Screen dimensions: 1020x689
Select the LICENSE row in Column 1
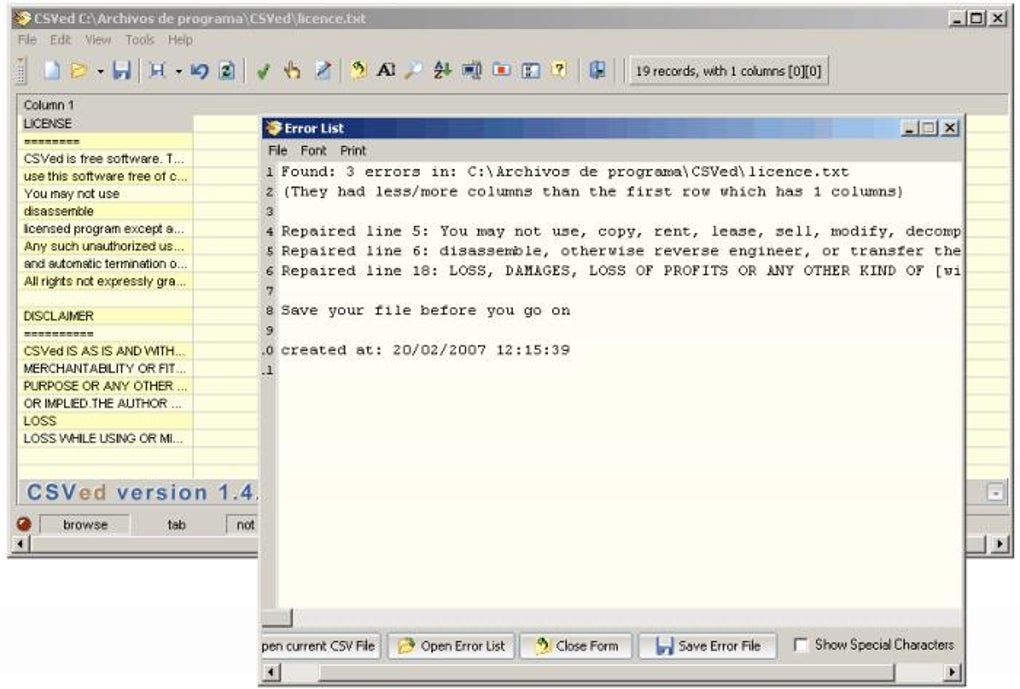pos(105,124)
